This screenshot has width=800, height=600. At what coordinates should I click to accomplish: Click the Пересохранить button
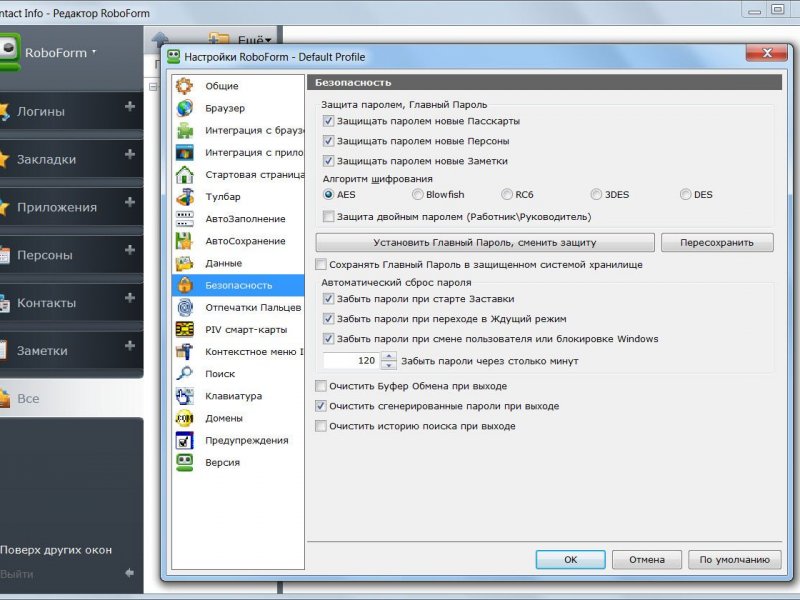pos(717,243)
